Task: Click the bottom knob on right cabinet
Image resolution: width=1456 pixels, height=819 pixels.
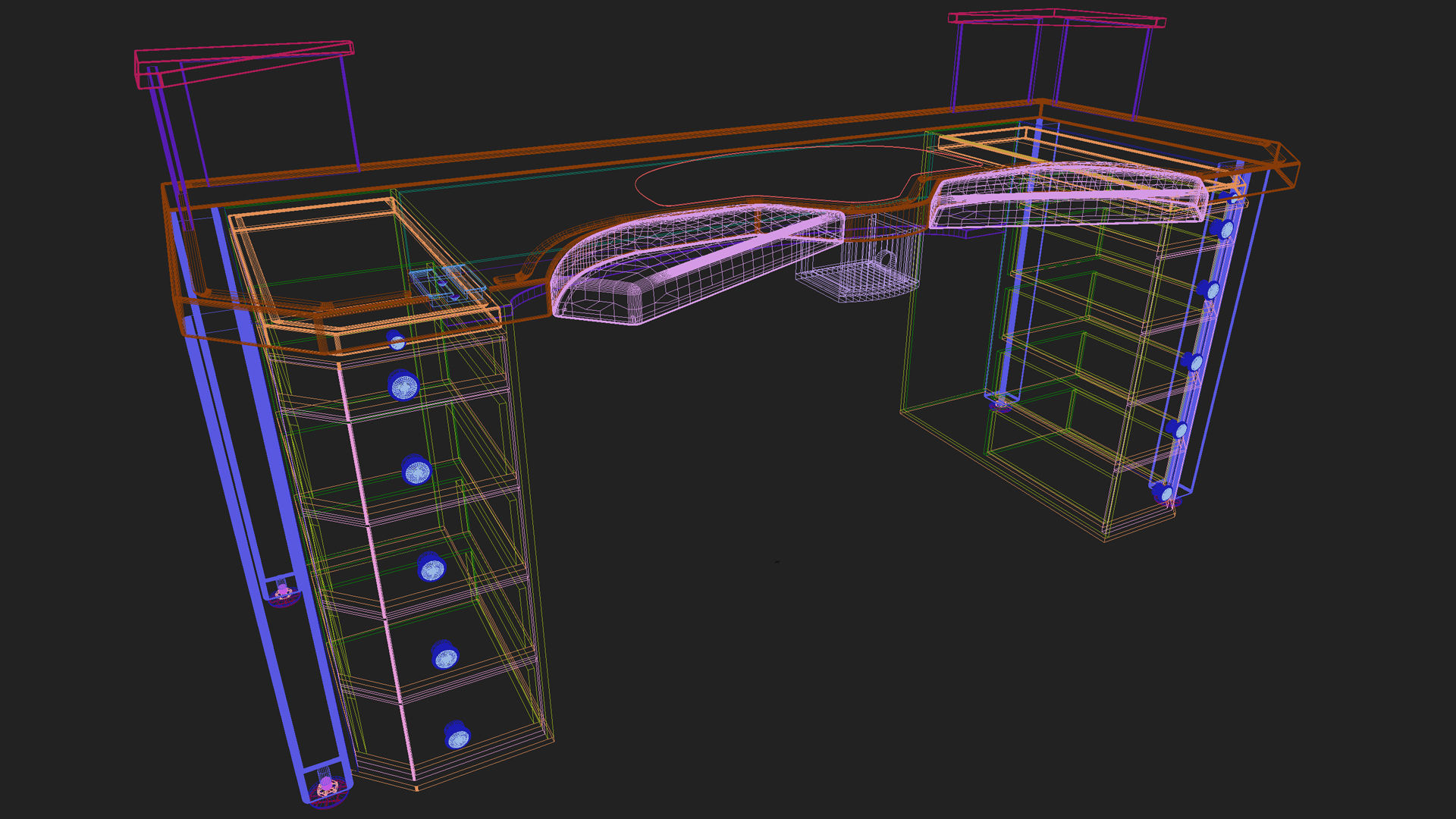Action: click(x=1164, y=494)
